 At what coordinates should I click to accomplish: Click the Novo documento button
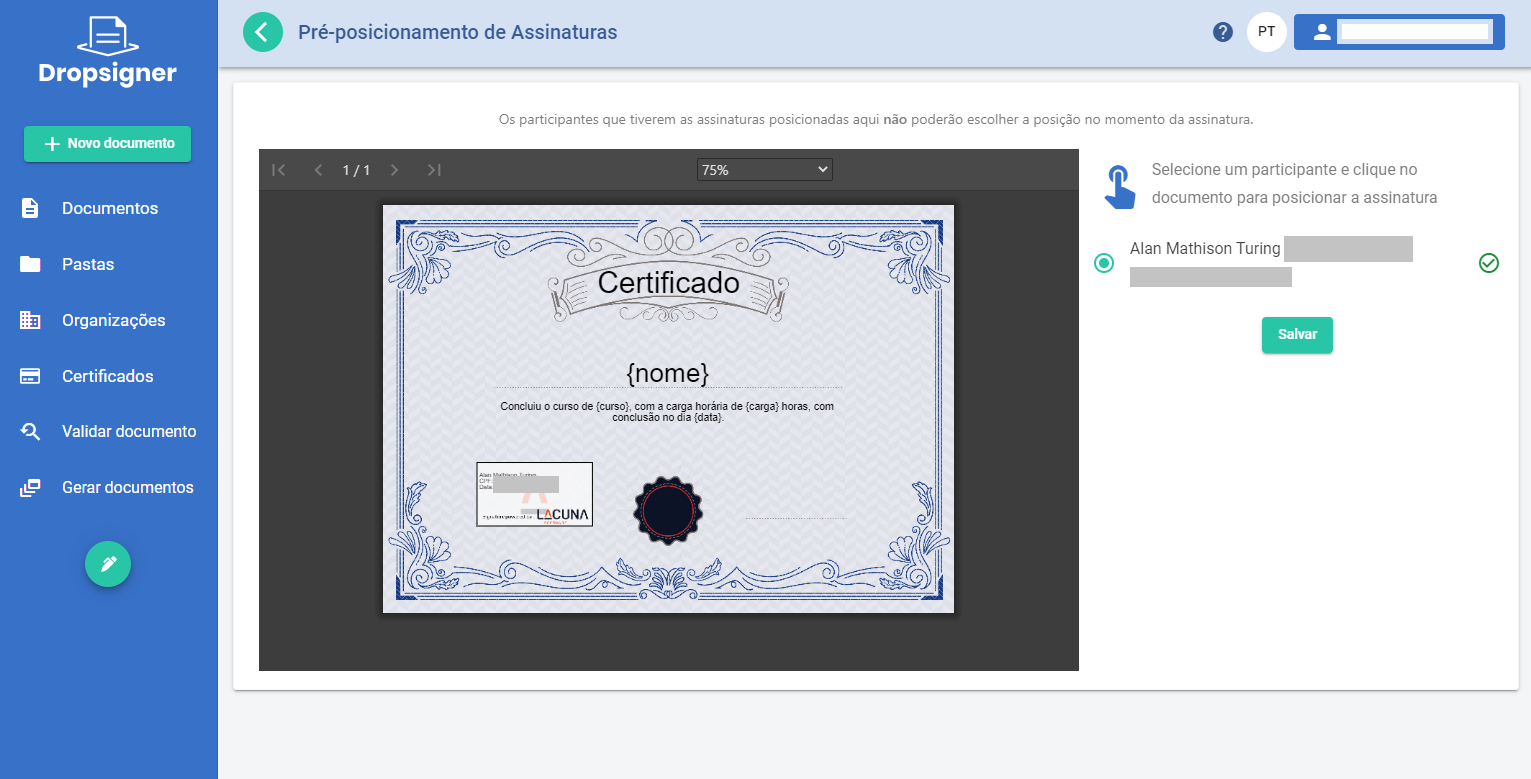click(x=108, y=143)
